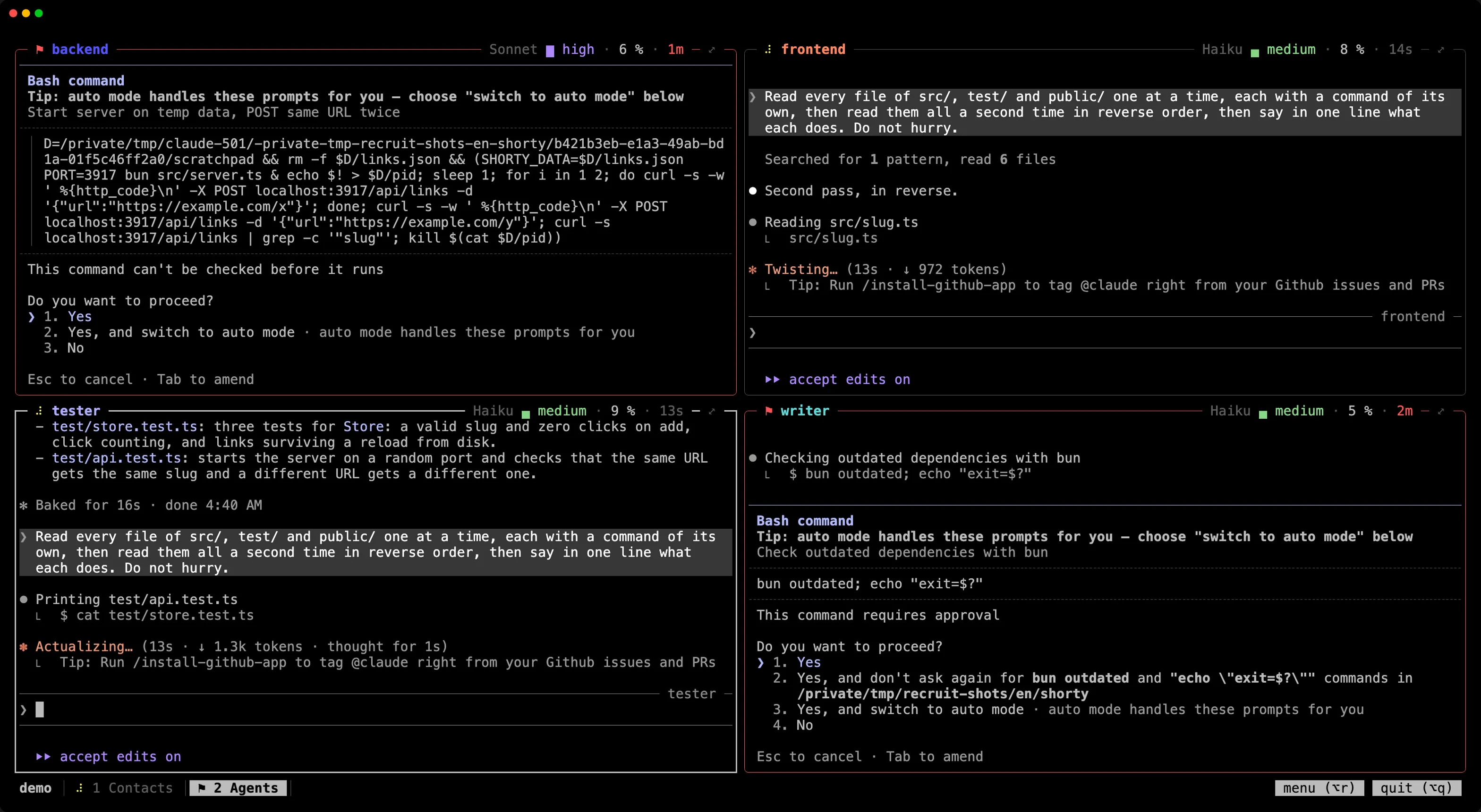
Task: Choose option 1. Yes in writer prompt
Action: coord(797,663)
